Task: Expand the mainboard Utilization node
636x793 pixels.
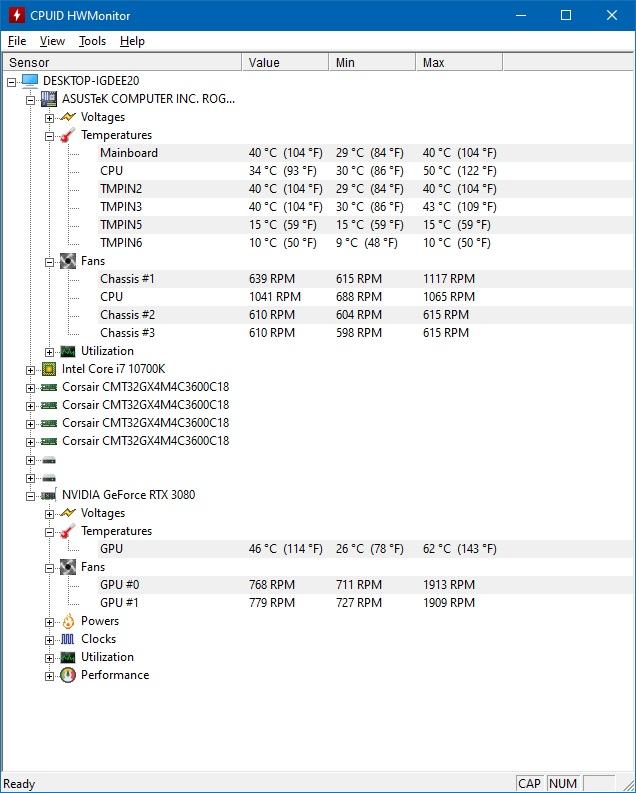Action: pos(49,352)
